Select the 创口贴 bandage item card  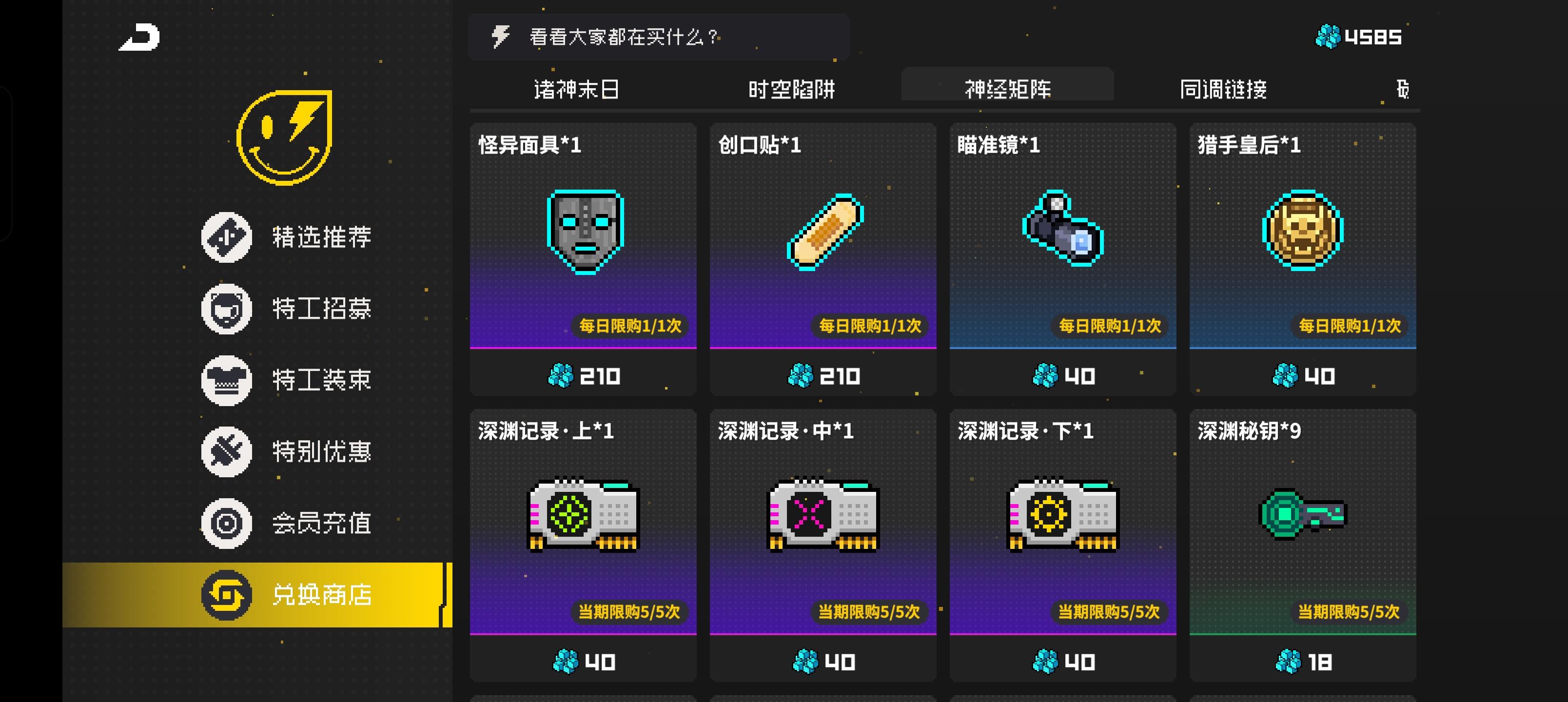pyautogui.click(x=823, y=259)
